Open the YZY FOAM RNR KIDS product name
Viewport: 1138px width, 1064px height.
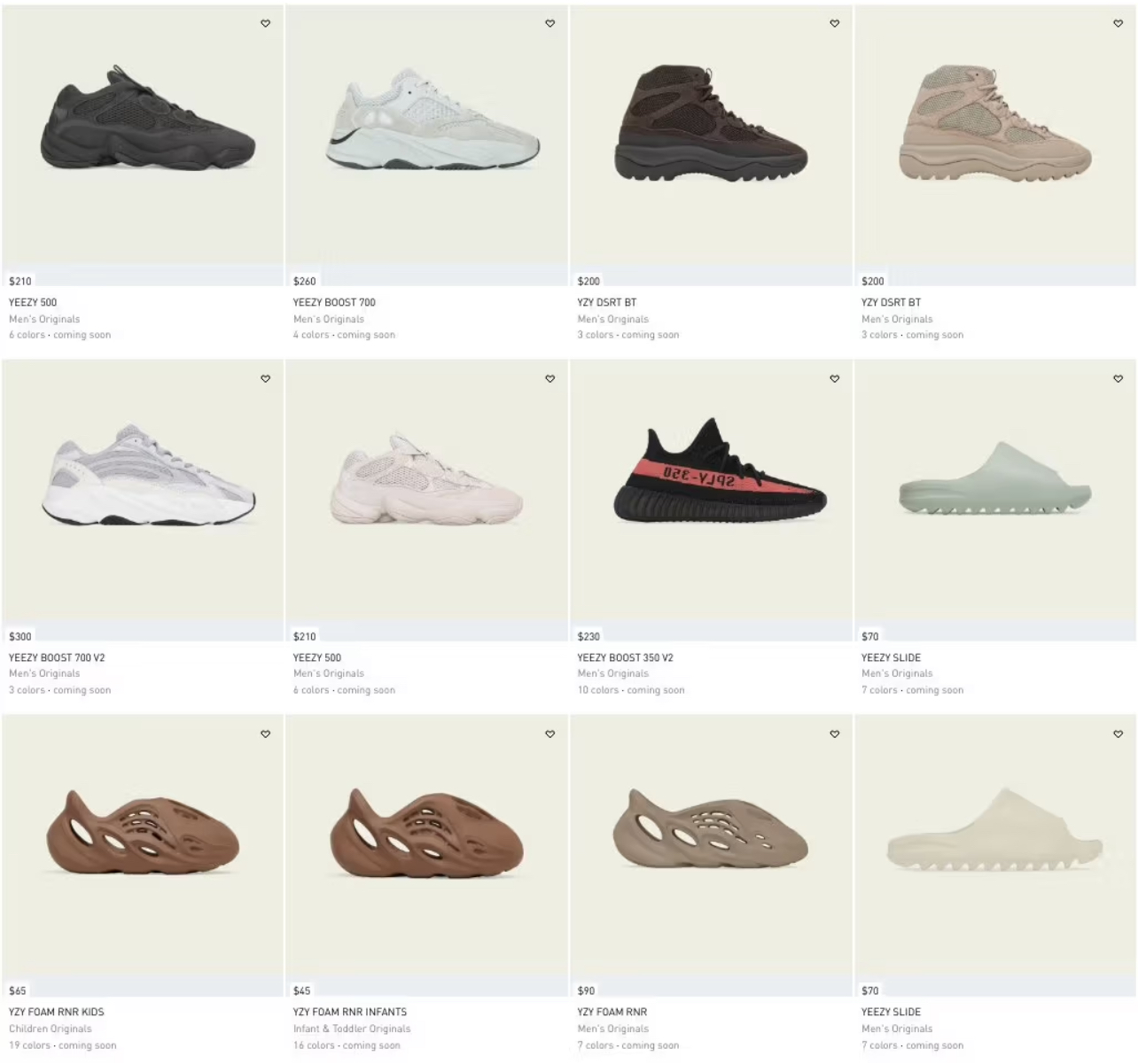pyautogui.click(x=56, y=1012)
